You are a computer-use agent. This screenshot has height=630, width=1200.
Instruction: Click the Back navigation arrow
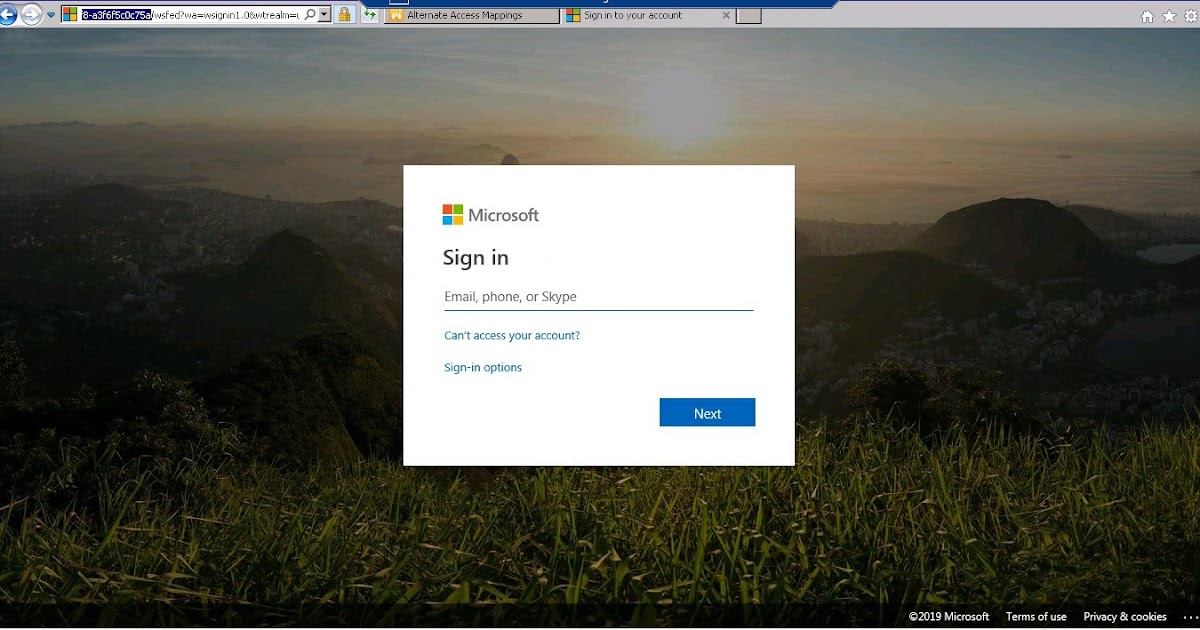click(9, 13)
